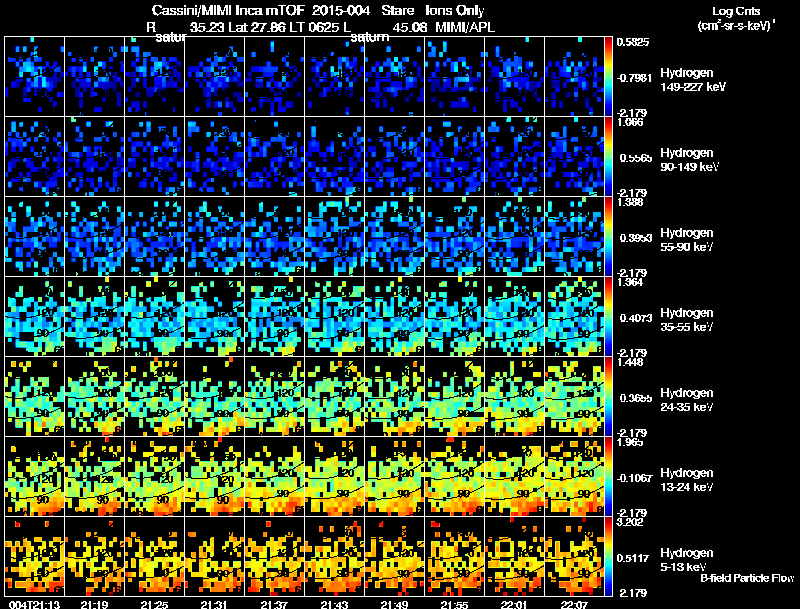Click the color bar for Hydrogen 149-227 keV
The height and width of the screenshot is (609, 800).
click(610, 76)
